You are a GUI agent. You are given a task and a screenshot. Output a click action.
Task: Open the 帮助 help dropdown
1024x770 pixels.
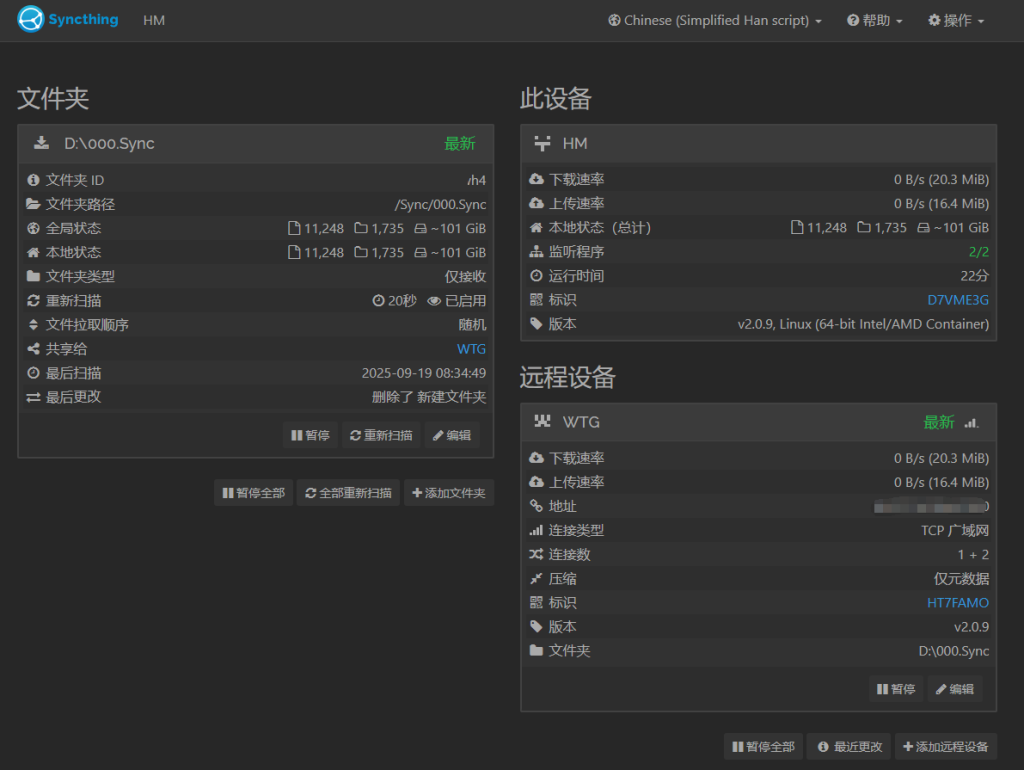coord(875,20)
